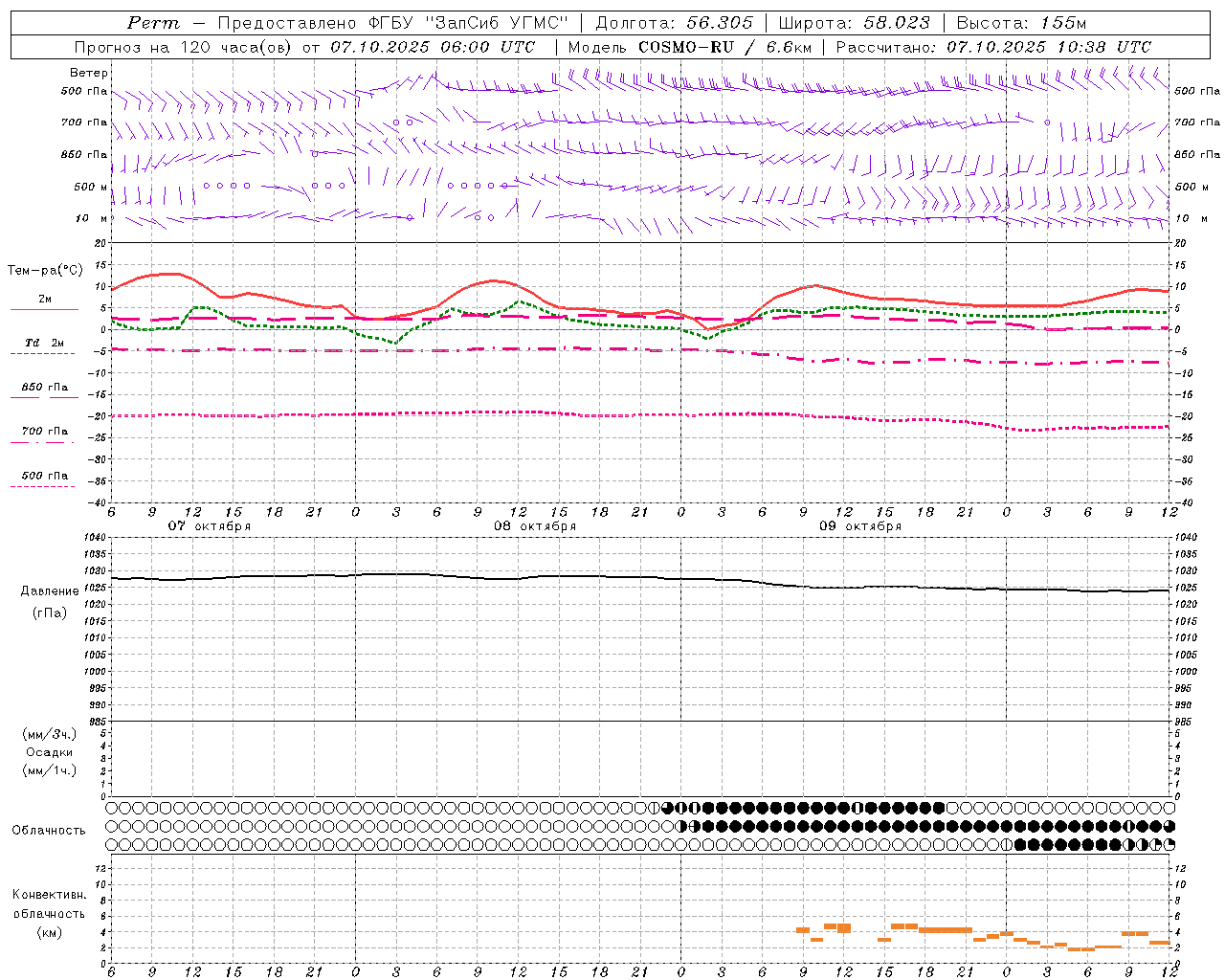Click the "700 гПа" temperature legend entry
Screen dimensions: 1225x980
click(45, 432)
